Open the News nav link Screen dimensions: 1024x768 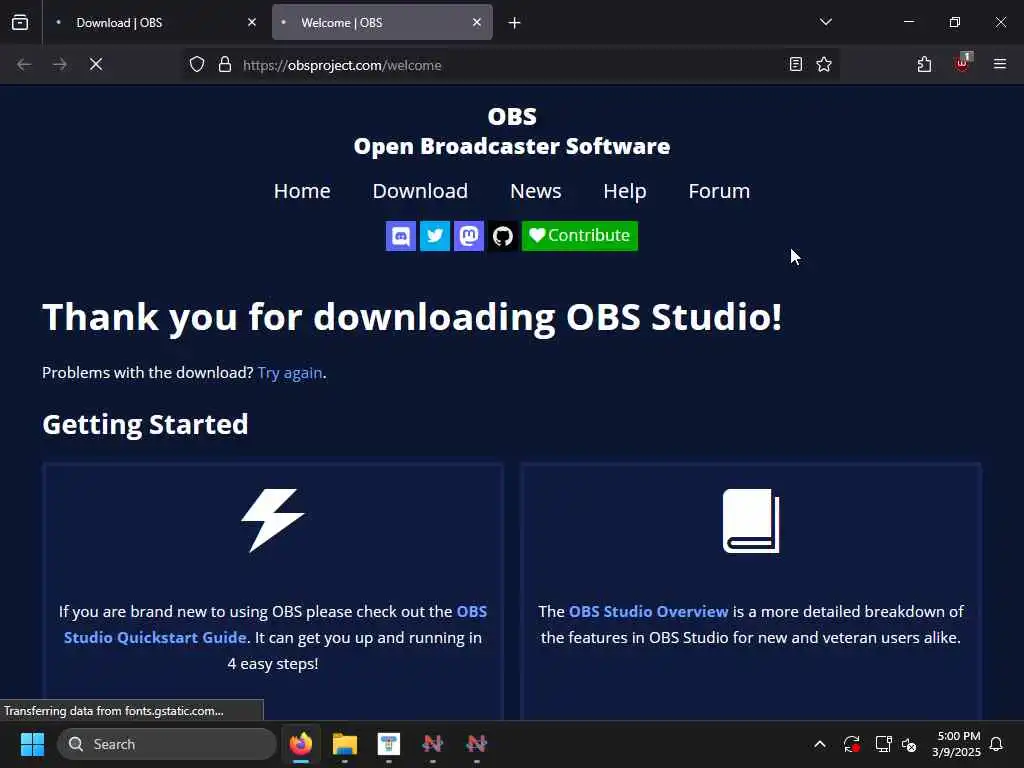[536, 191]
